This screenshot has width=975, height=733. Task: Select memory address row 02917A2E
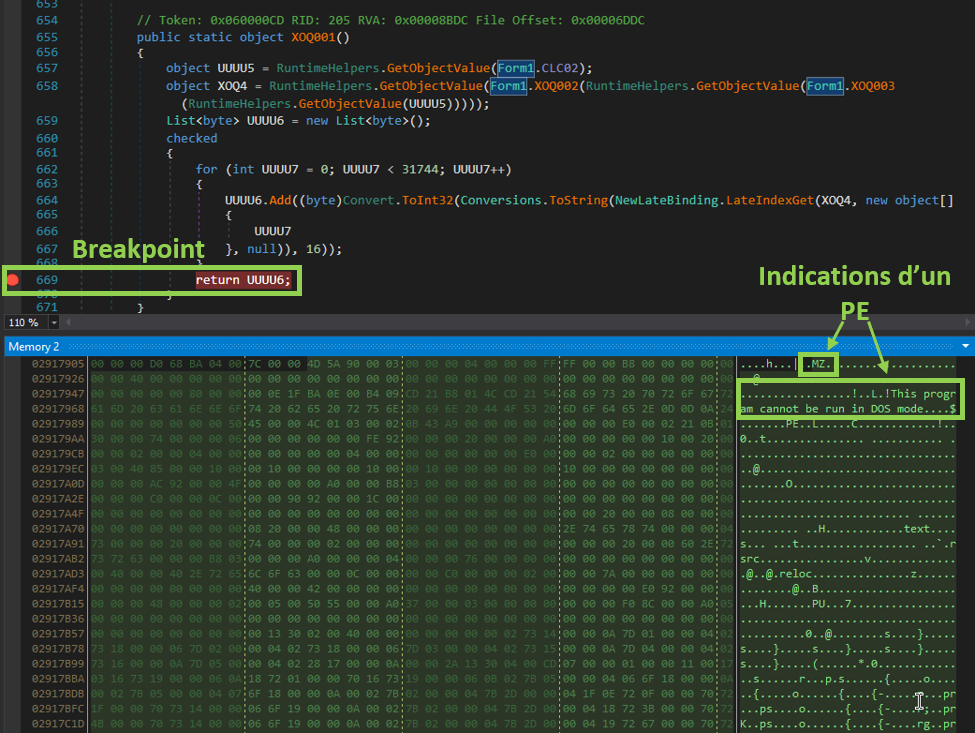(x=57, y=499)
